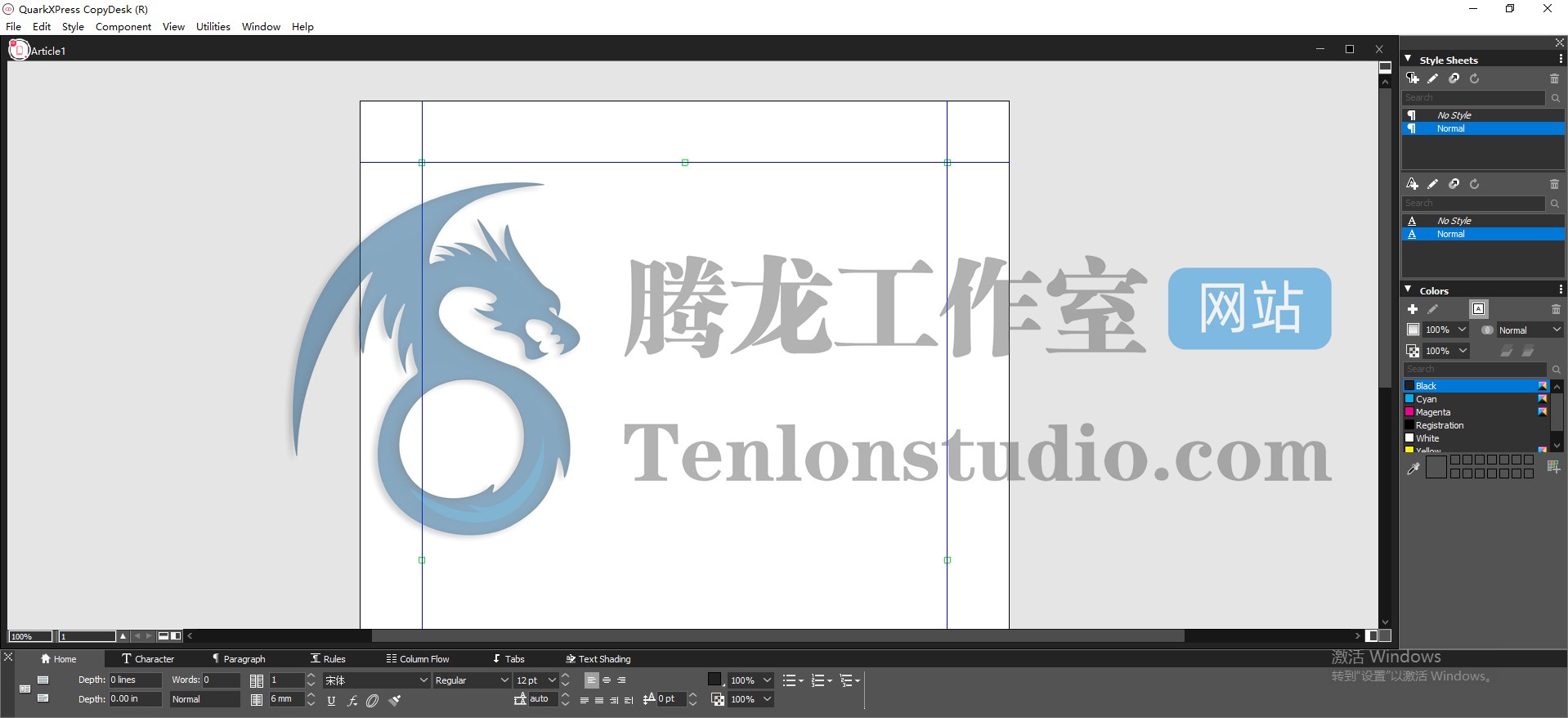This screenshot has height=718, width=1568.
Task: Open the Utilities menu
Action: click(x=213, y=26)
